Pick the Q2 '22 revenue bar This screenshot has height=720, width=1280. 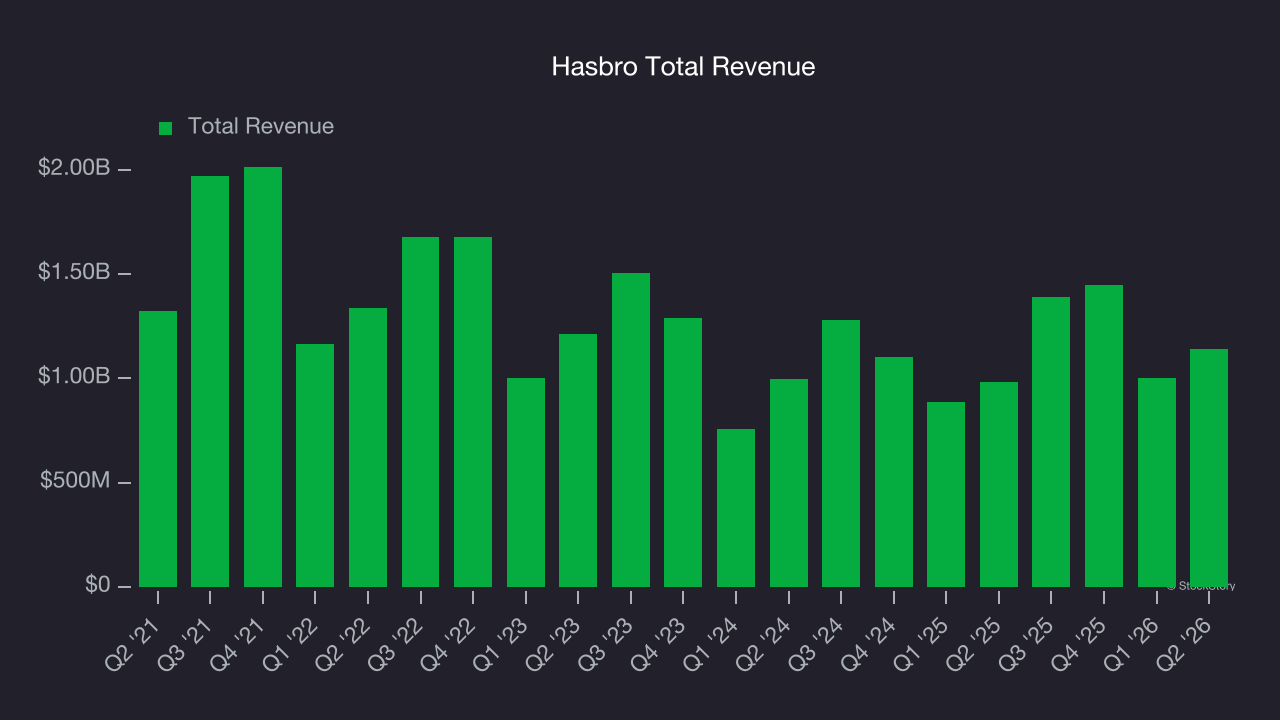click(368, 447)
